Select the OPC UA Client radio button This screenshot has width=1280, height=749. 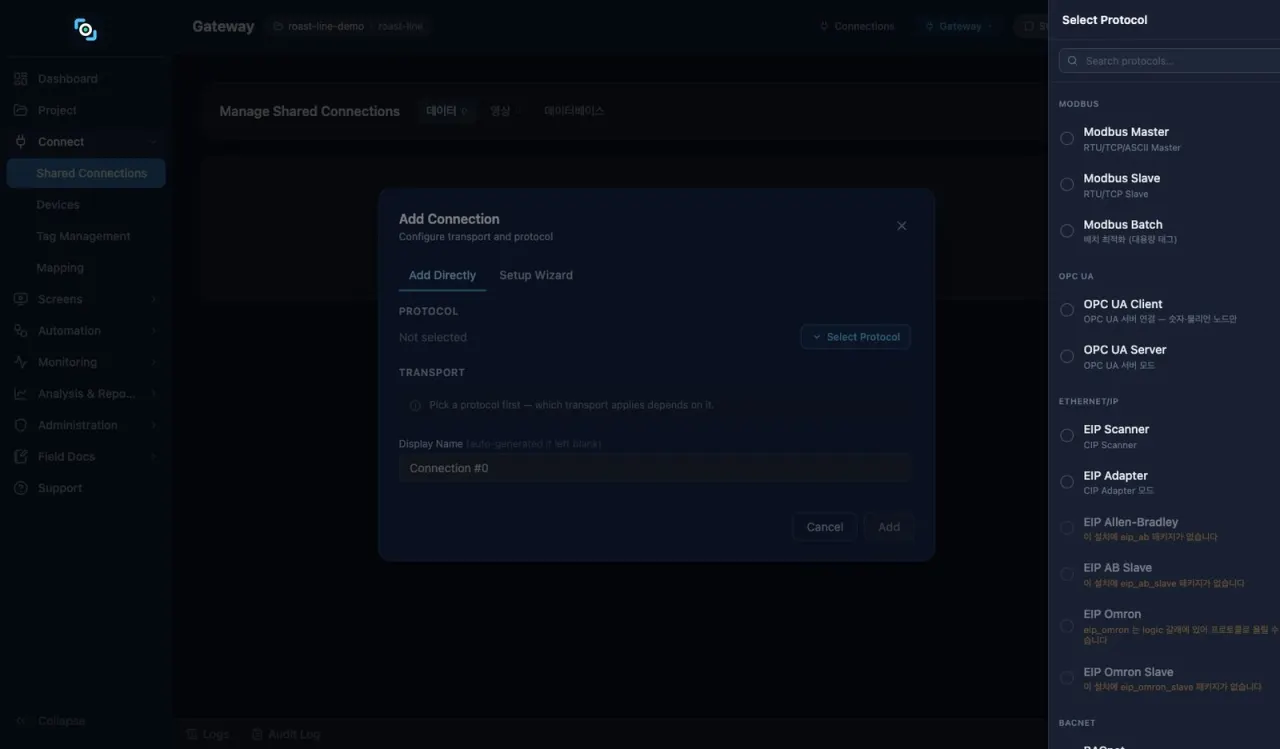pos(1067,310)
